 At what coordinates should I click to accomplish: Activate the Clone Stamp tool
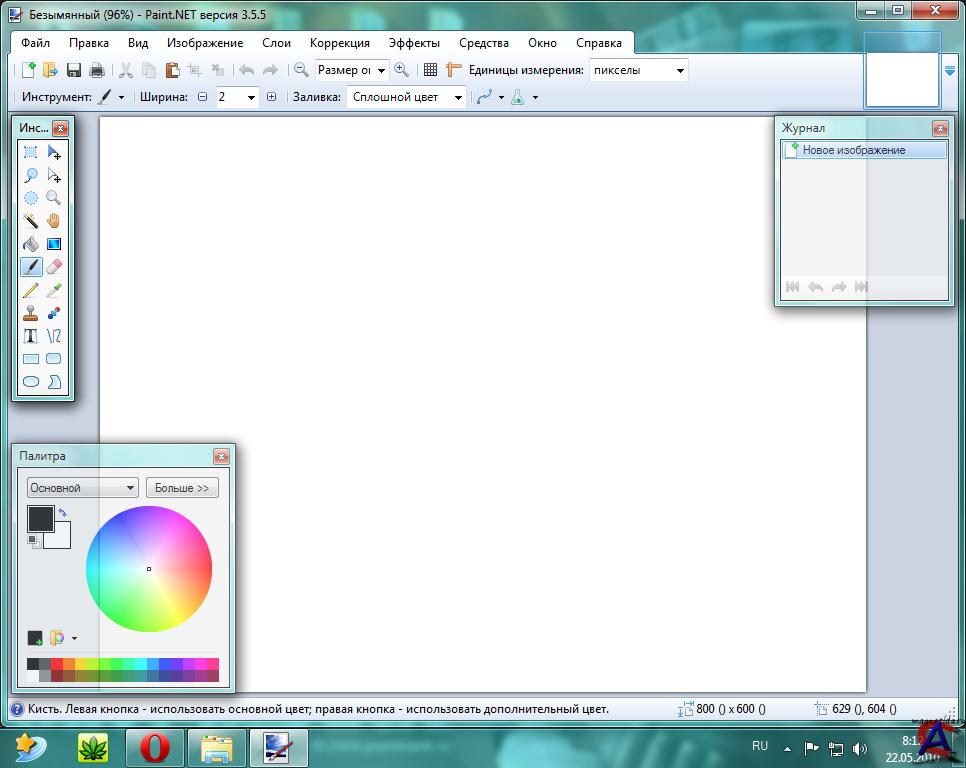click(x=31, y=313)
